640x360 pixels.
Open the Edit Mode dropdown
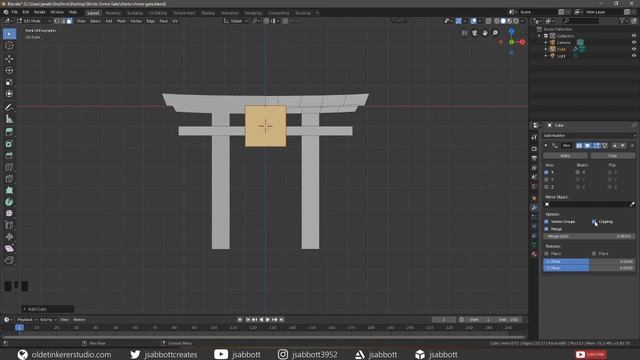(x=34, y=21)
